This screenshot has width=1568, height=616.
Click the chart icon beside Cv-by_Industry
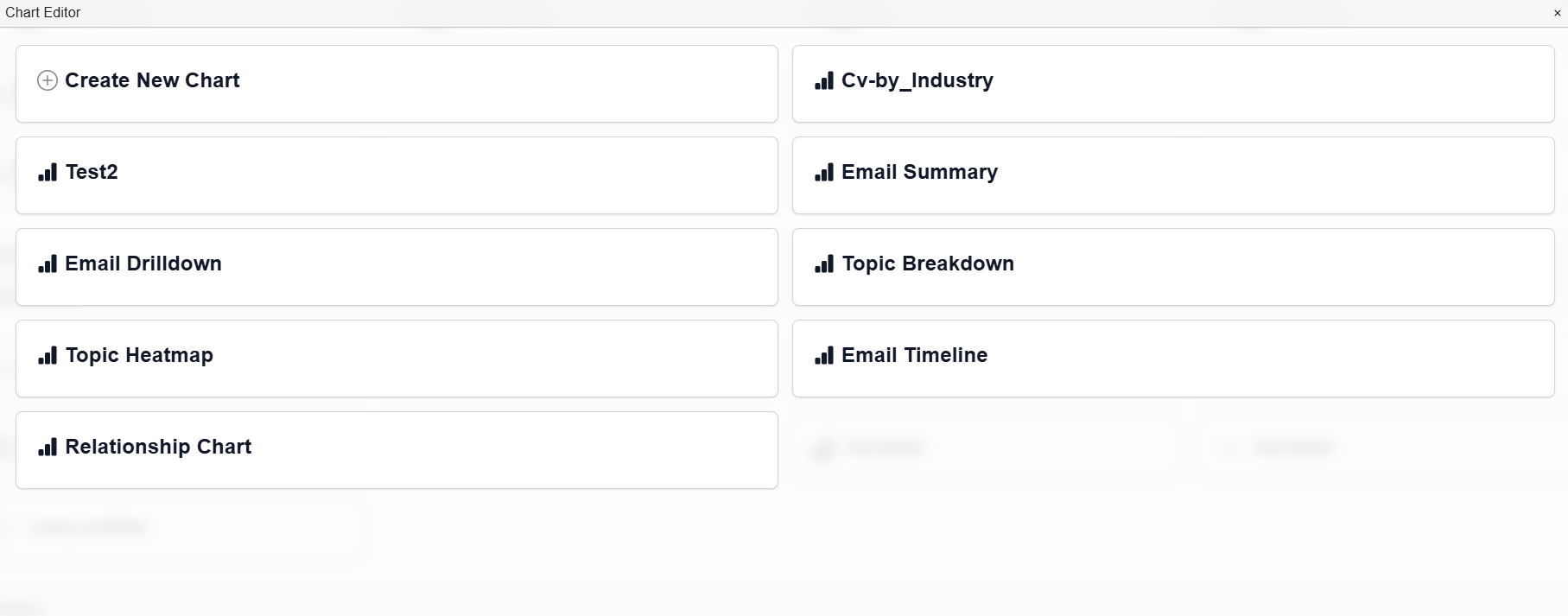click(x=824, y=81)
